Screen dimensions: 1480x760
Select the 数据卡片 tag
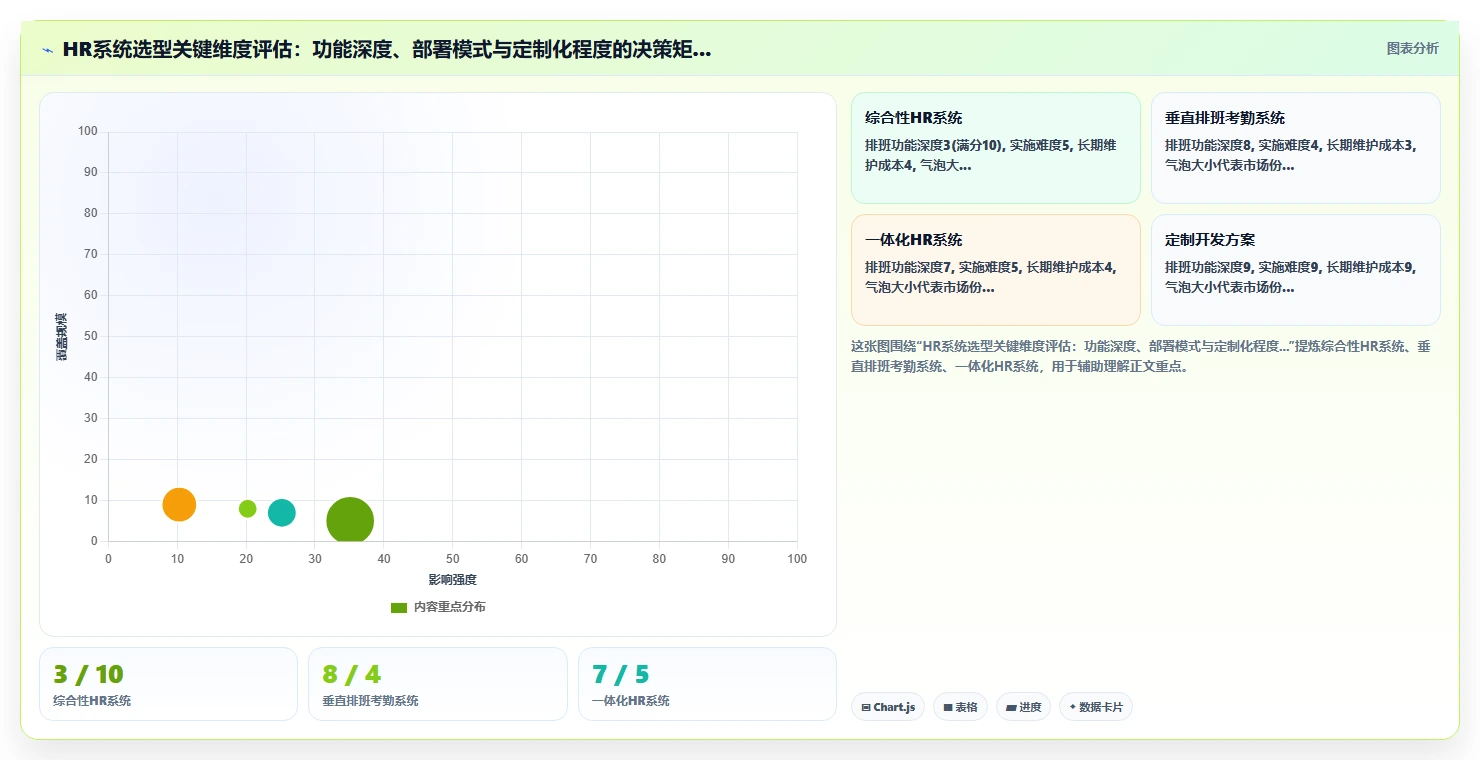pos(1096,707)
